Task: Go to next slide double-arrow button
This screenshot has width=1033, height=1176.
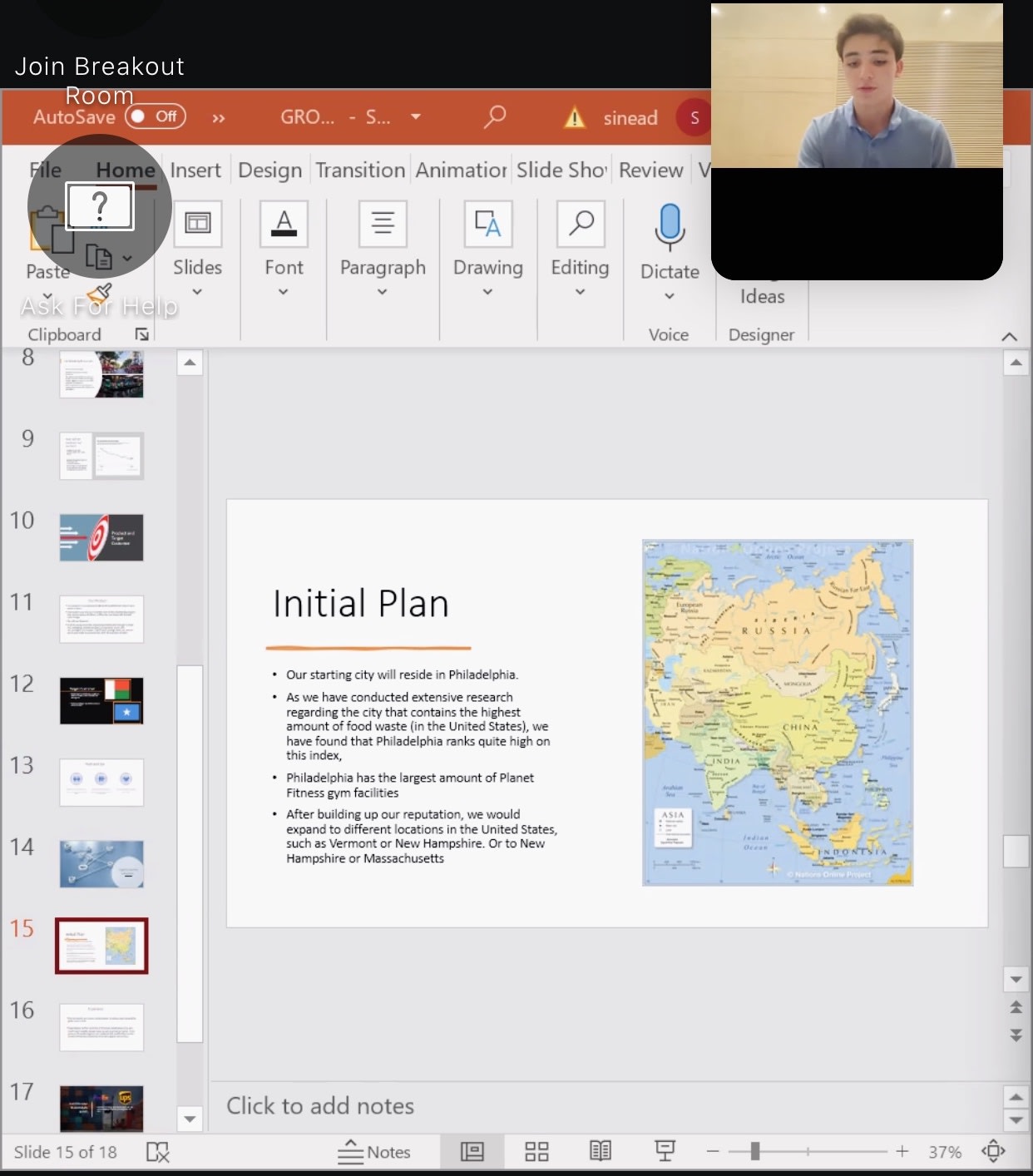Action: click(x=1016, y=1035)
